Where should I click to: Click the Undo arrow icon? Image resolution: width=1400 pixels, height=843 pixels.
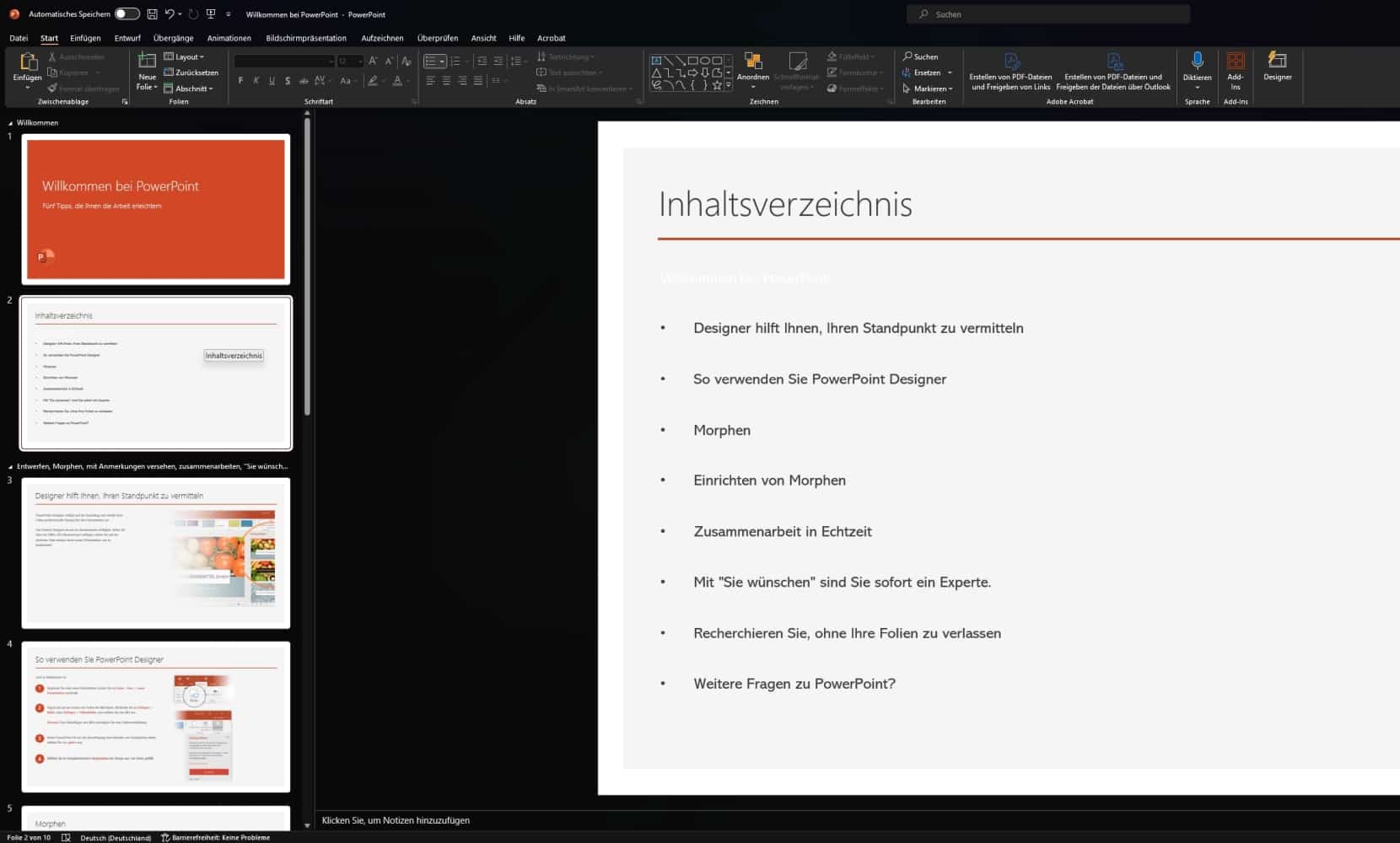coord(170,14)
